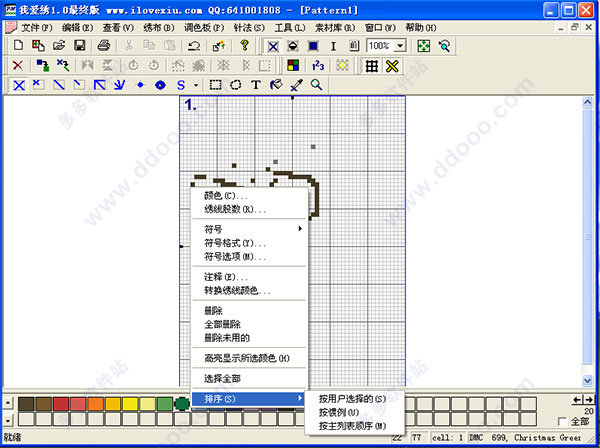This screenshot has width=600, height=448.
Task: Click the Open folder icon
Action: pos(59,46)
